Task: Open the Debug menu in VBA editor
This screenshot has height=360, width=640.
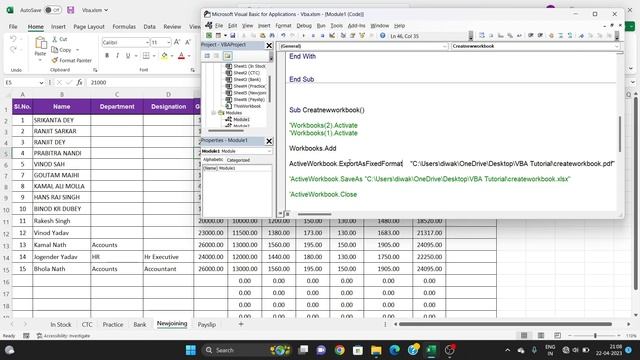Action: 304,26
